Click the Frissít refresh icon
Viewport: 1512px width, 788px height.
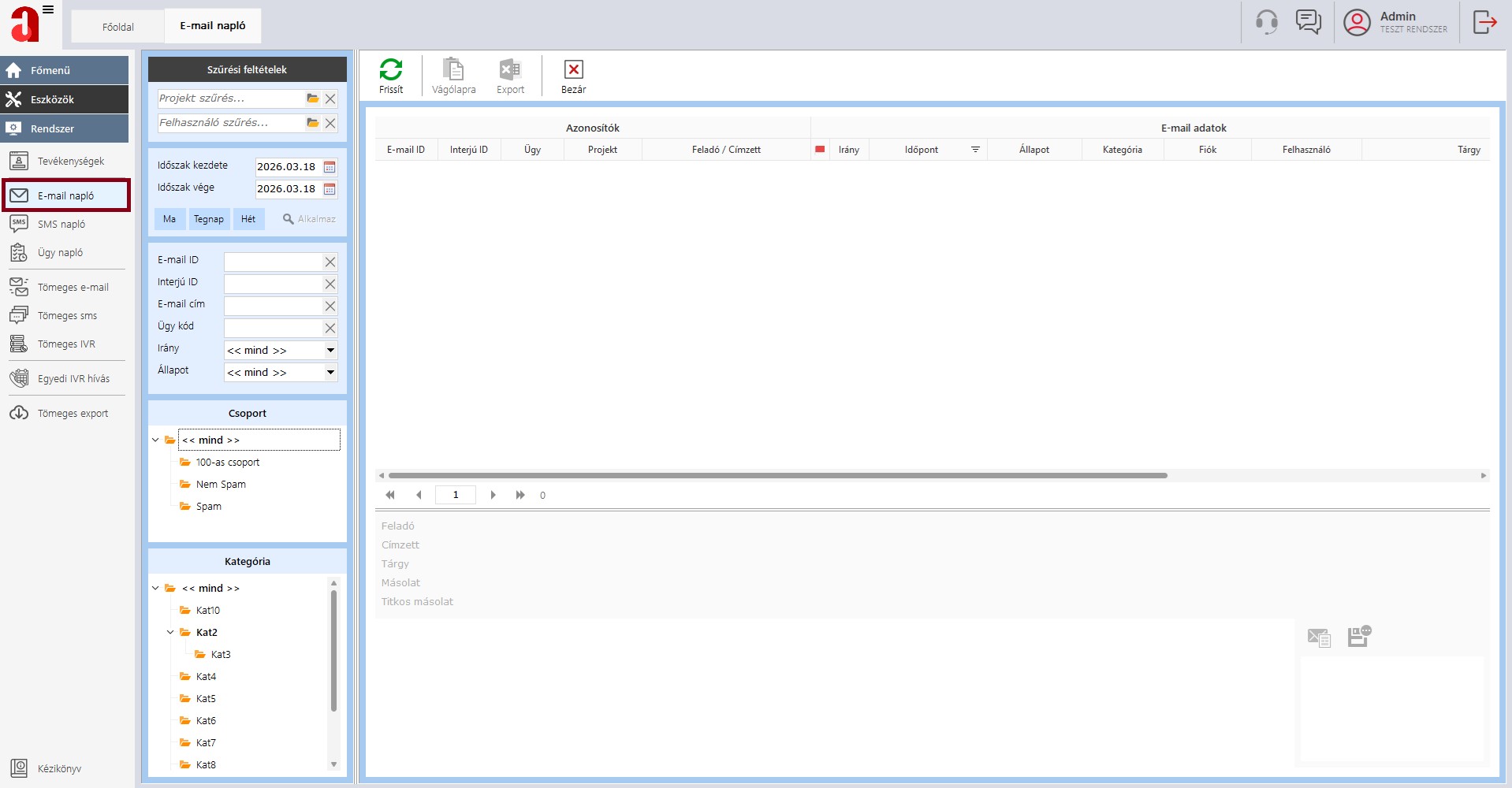tap(390, 70)
